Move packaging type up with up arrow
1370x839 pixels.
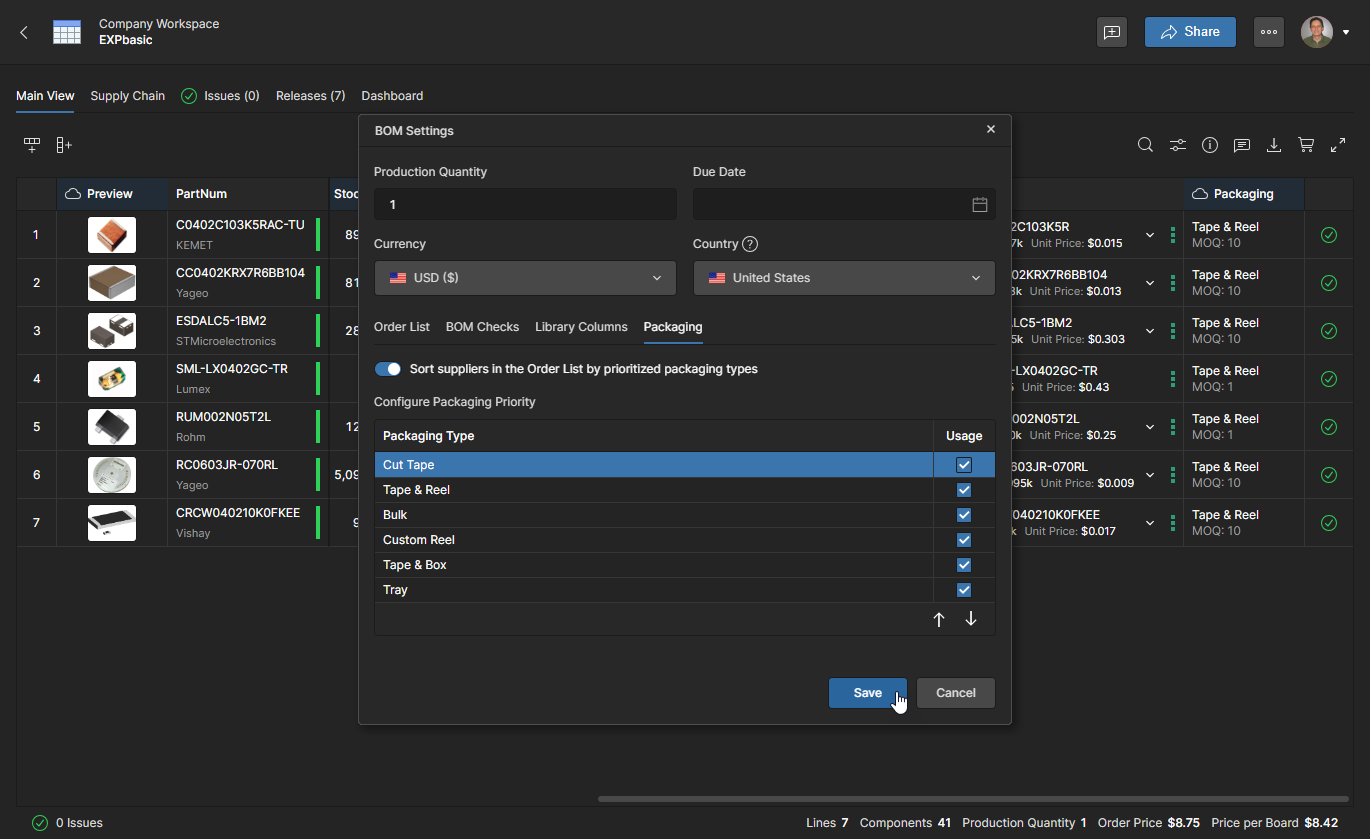[938, 619]
